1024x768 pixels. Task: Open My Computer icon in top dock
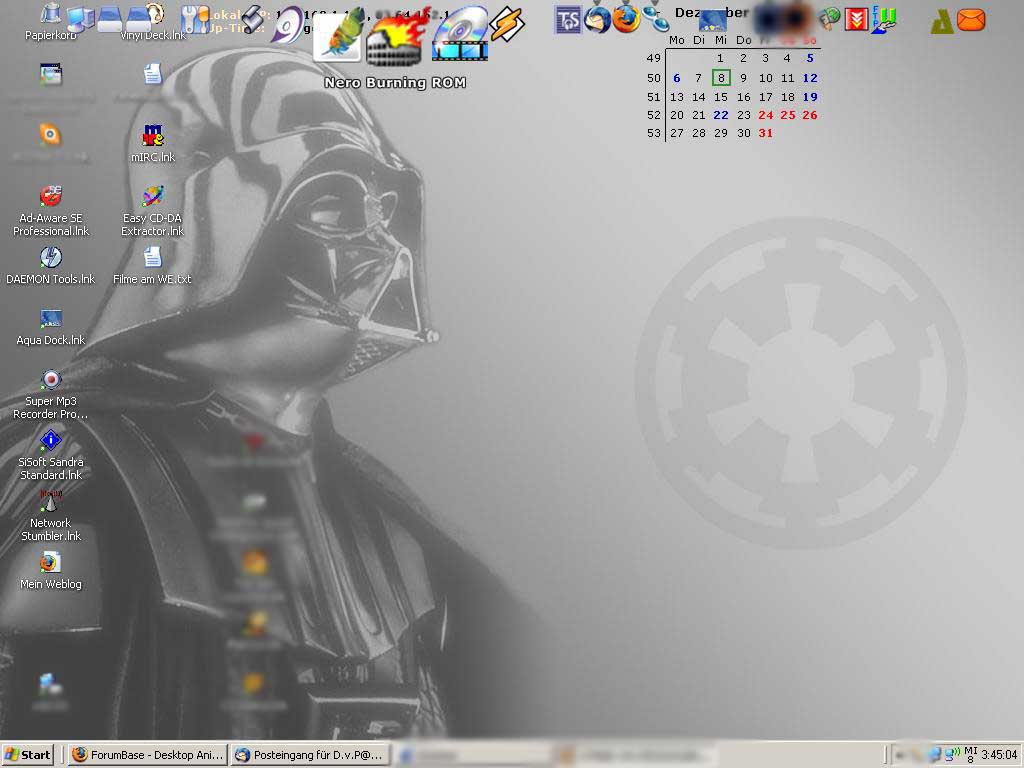pyautogui.click(x=80, y=20)
